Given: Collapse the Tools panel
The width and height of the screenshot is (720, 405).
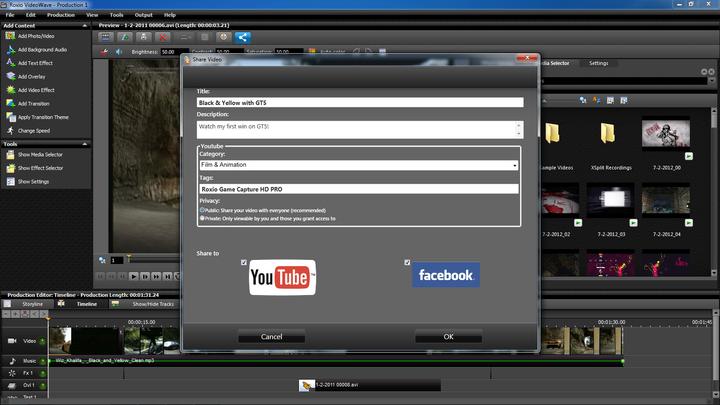Looking at the screenshot, I should (x=84, y=144).
